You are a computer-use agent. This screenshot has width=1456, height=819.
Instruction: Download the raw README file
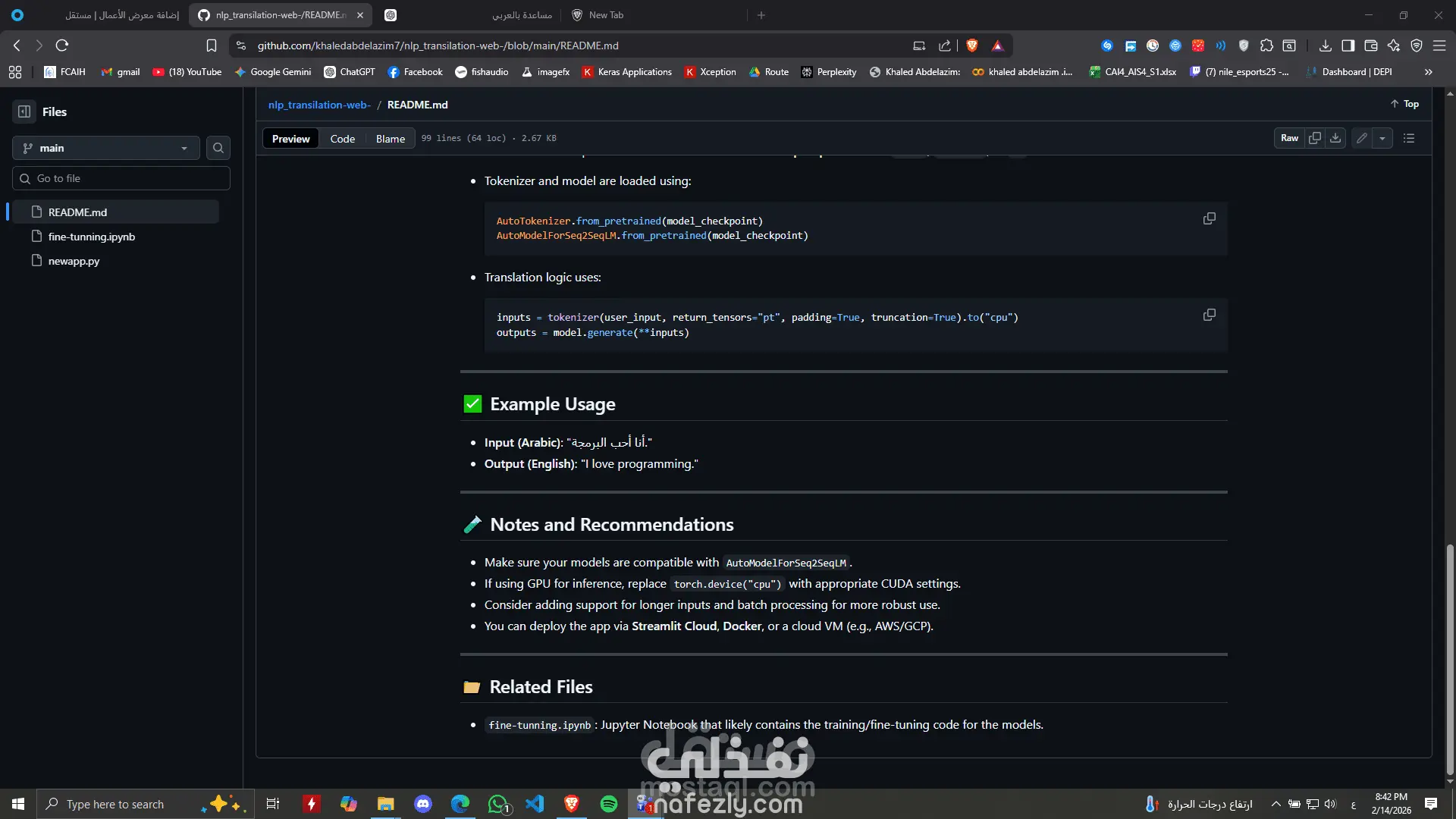point(1335,138)
